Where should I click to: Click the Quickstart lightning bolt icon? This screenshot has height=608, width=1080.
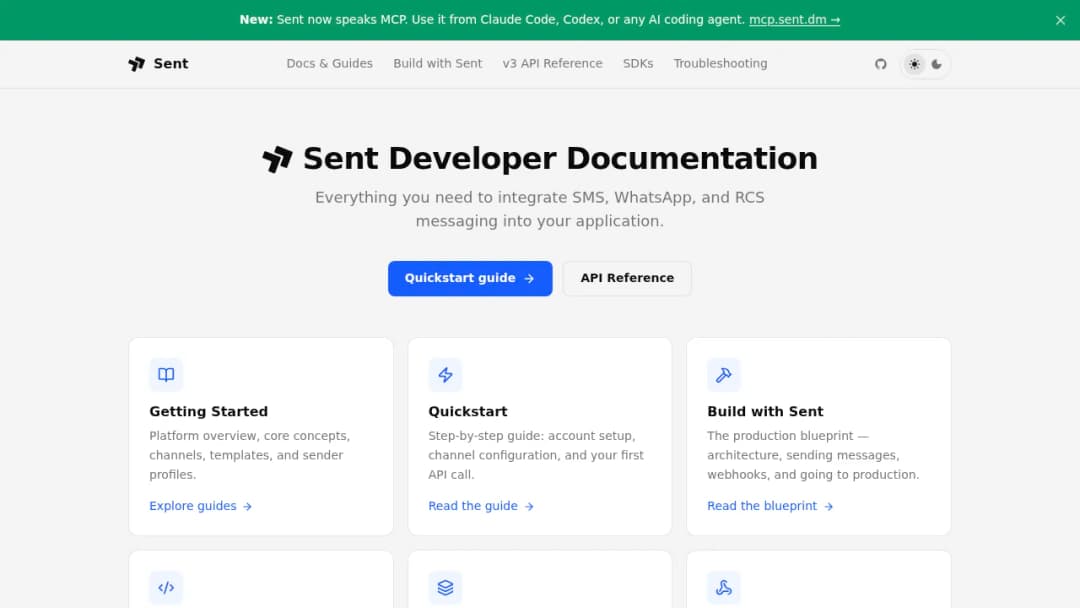point(445,375)
